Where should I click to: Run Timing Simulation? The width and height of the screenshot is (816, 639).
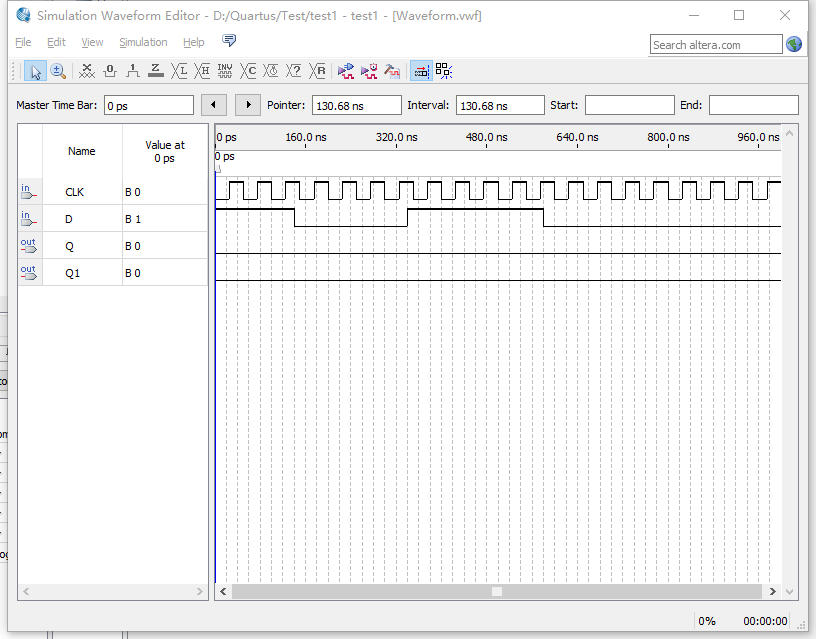(x=369, y=71)
